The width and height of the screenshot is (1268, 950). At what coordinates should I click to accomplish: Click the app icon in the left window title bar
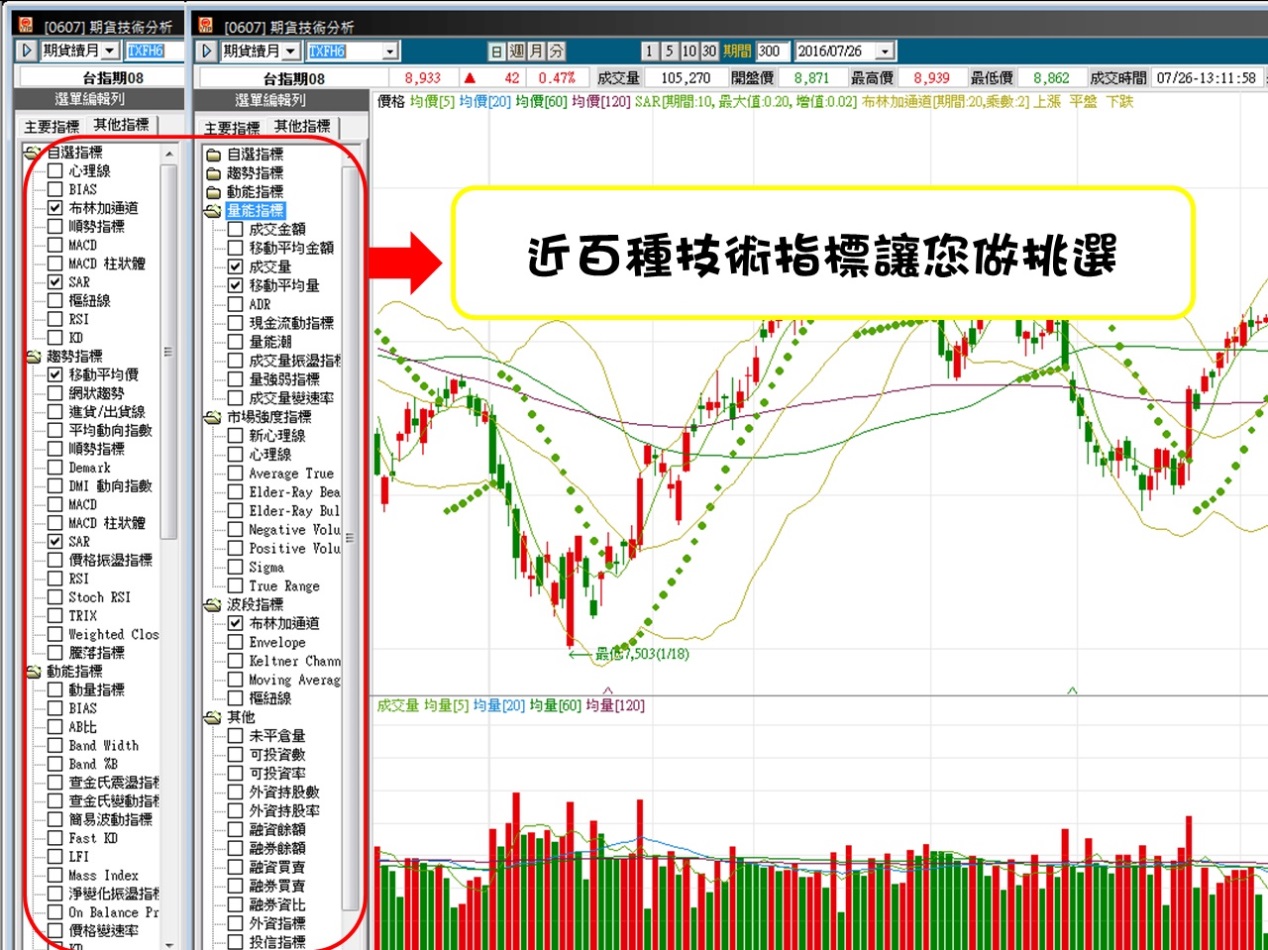(26, 26)
